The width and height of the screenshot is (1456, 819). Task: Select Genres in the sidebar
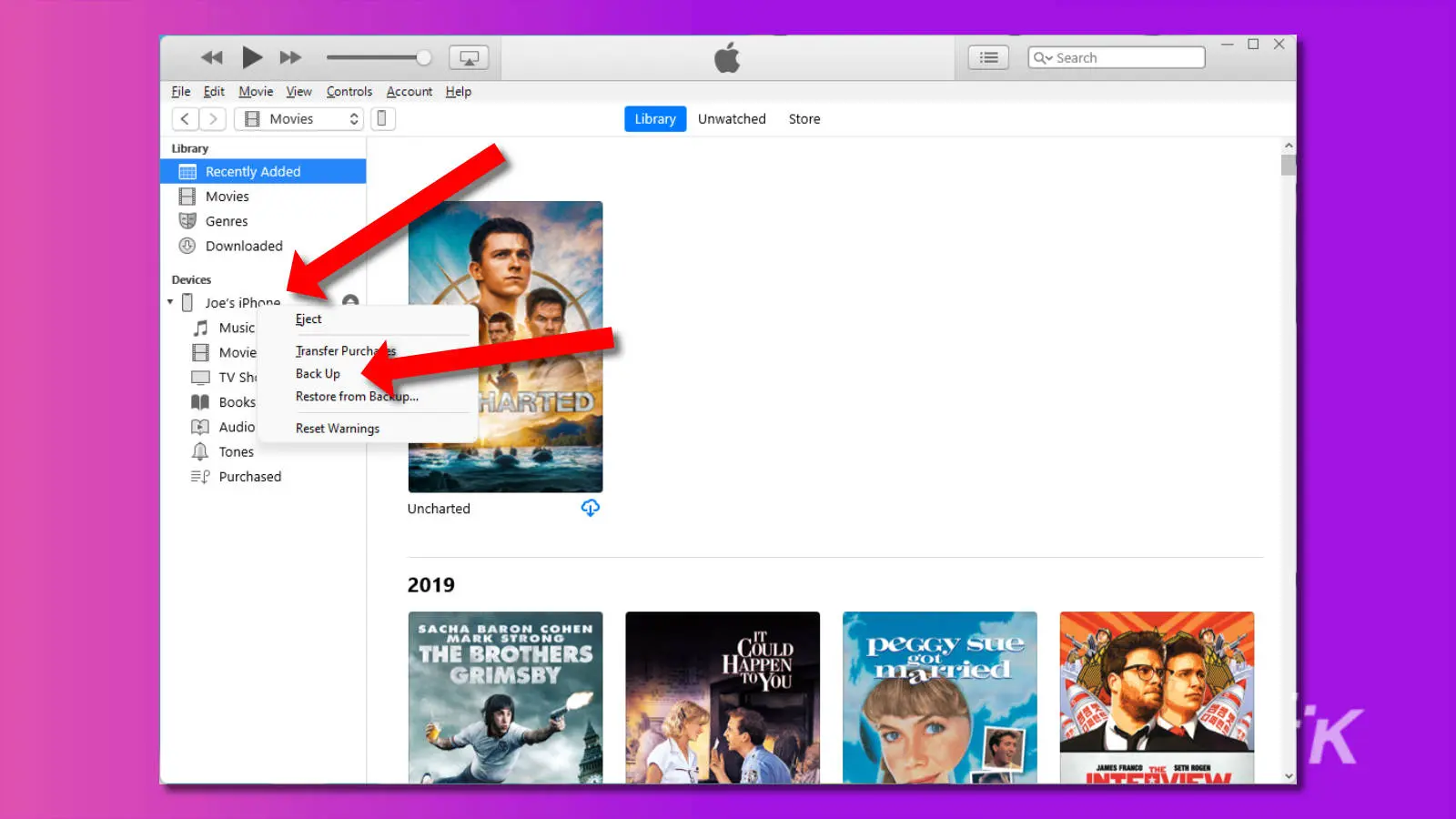(263, 221)
